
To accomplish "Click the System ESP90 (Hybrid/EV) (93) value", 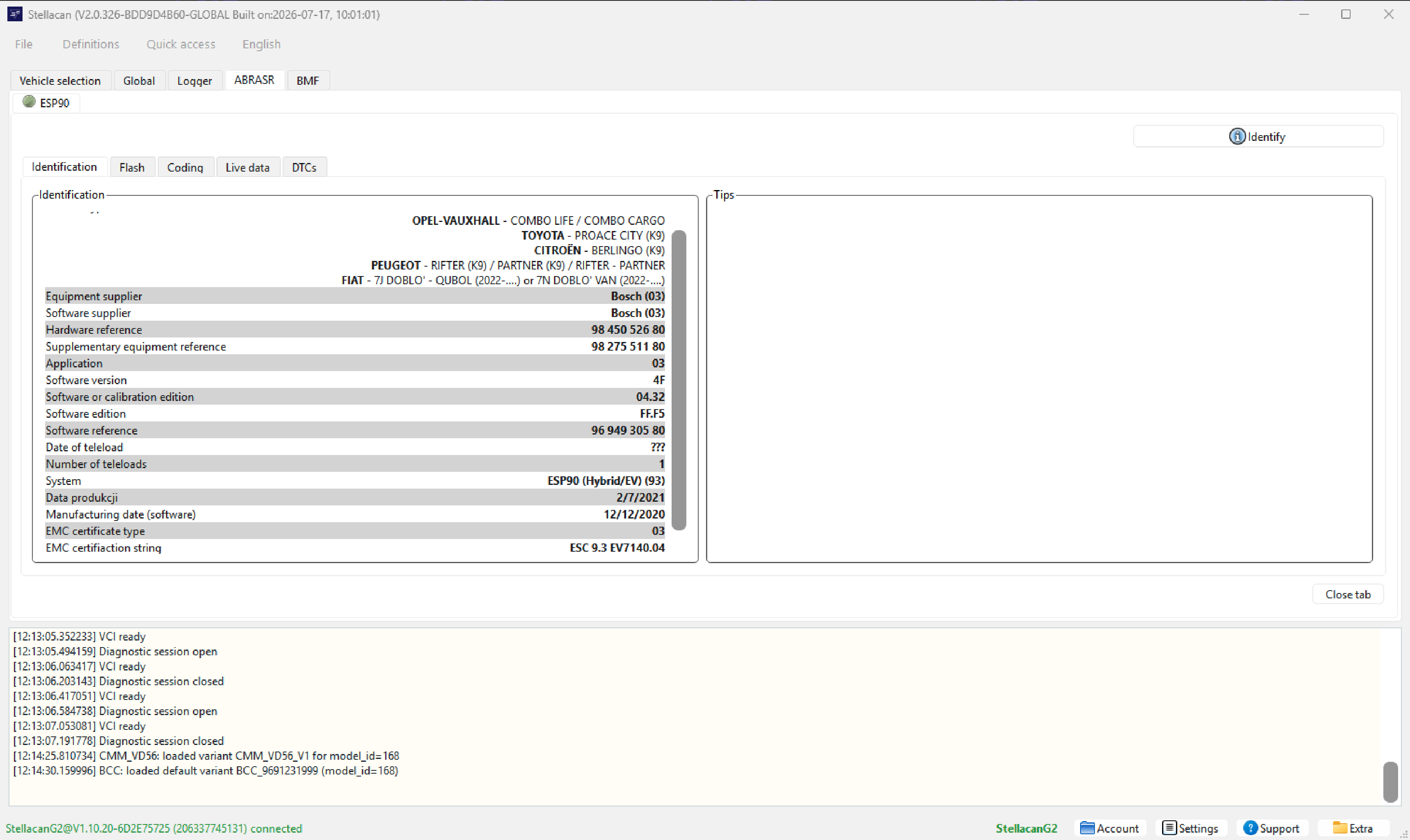I will coord(606,480).
